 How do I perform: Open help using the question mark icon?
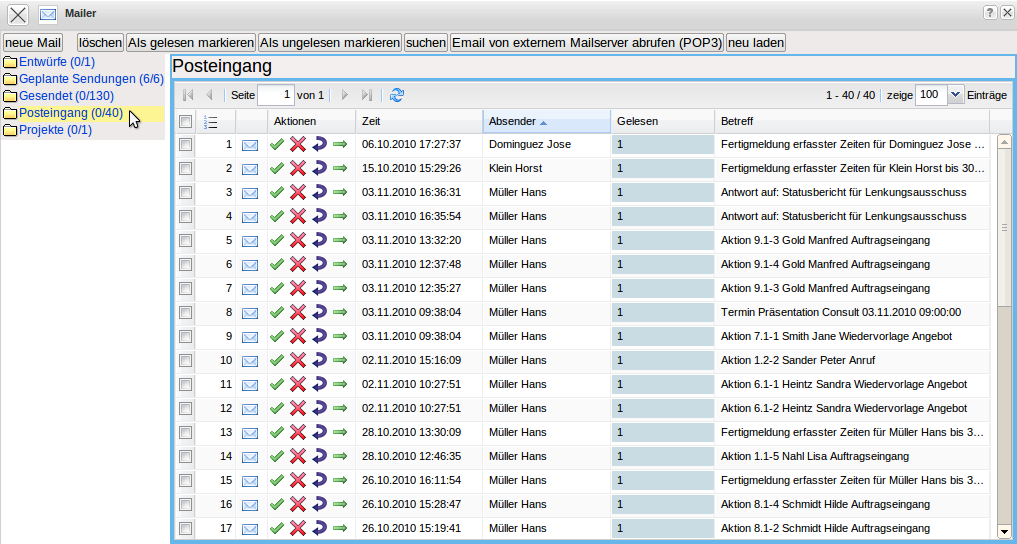(x=989, y=13)
